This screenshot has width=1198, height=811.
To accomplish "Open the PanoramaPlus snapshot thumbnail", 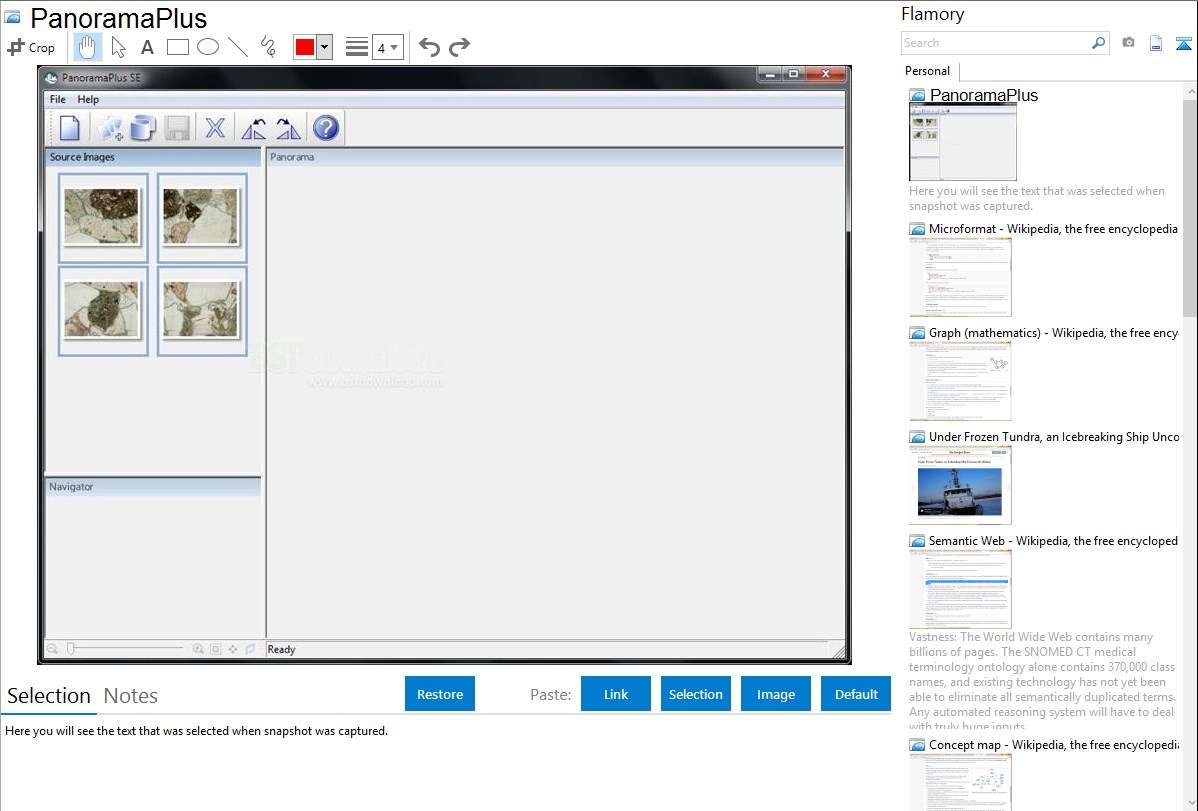I will tap(963, 142).
